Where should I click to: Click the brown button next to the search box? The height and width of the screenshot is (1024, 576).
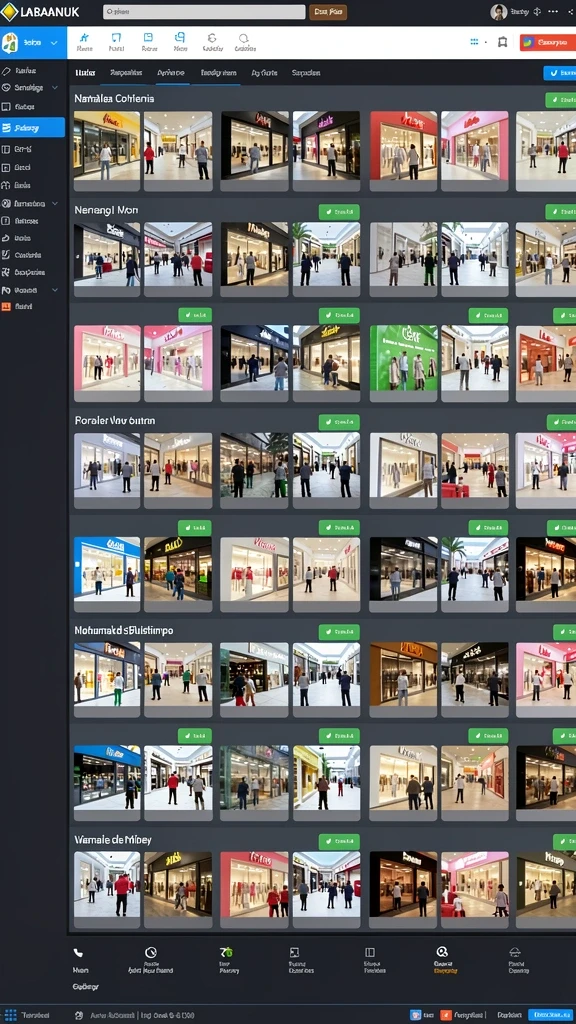(328, 12)
